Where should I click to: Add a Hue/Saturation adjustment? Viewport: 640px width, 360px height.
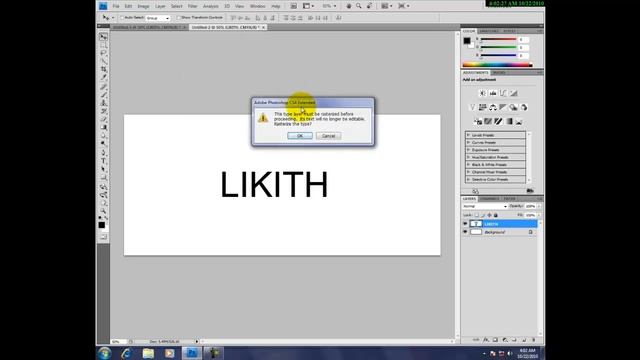482,107
